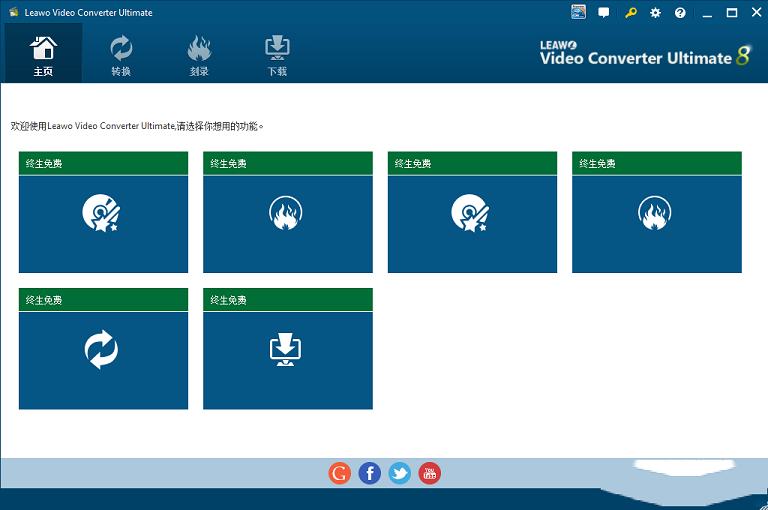
Task: Open settings via the gear icon
Action: pyautogui.click(x=655, y=13)
